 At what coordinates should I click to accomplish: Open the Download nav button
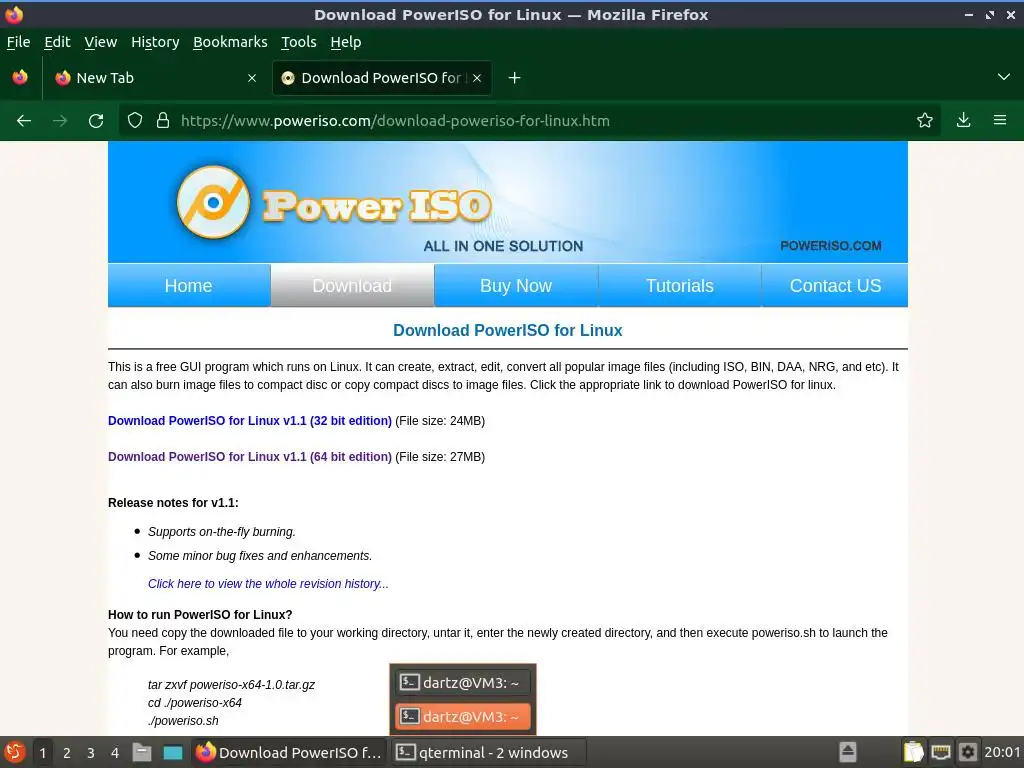point(352,285)
